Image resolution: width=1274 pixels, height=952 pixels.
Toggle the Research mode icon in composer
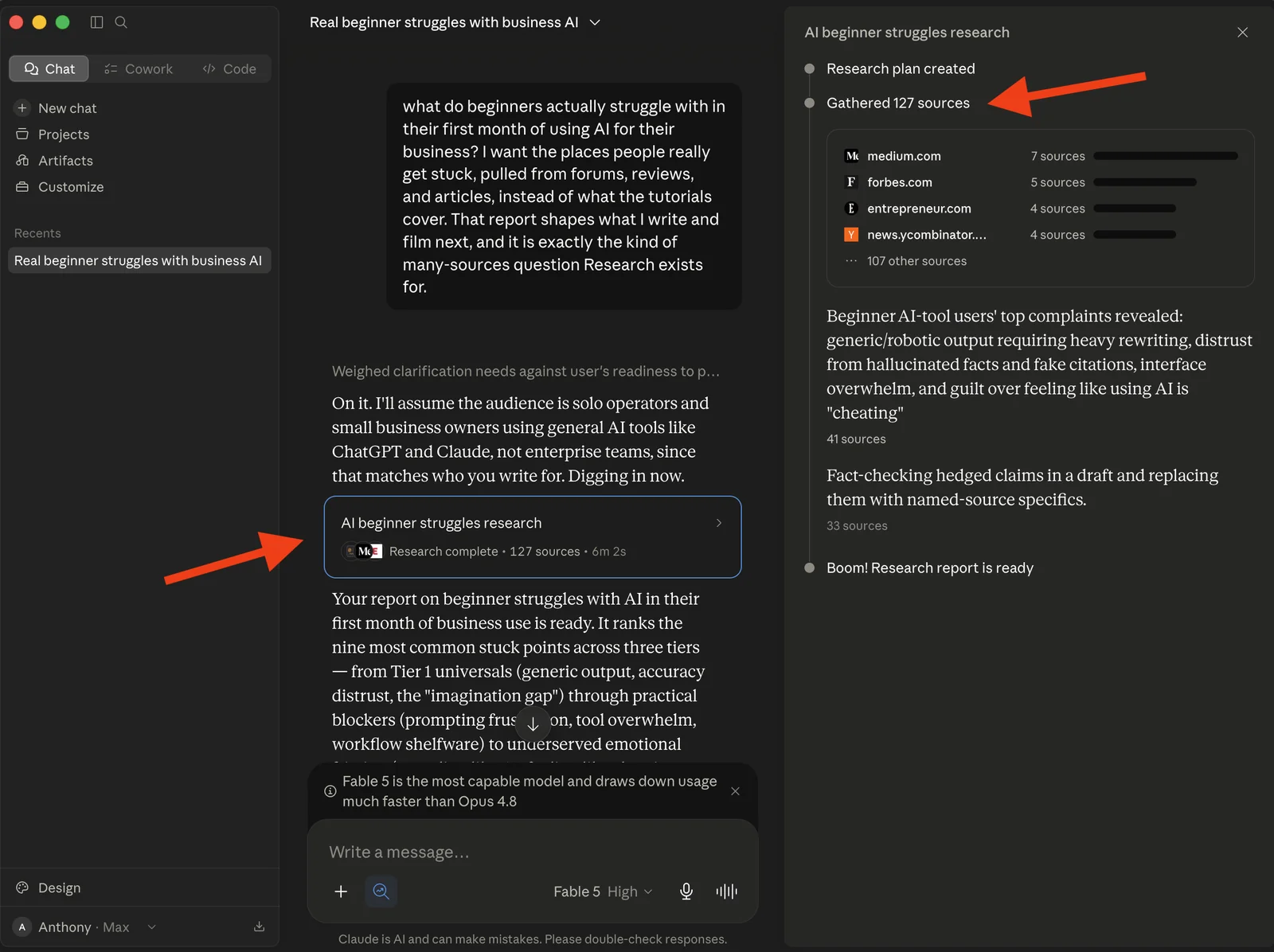(381, 892)
